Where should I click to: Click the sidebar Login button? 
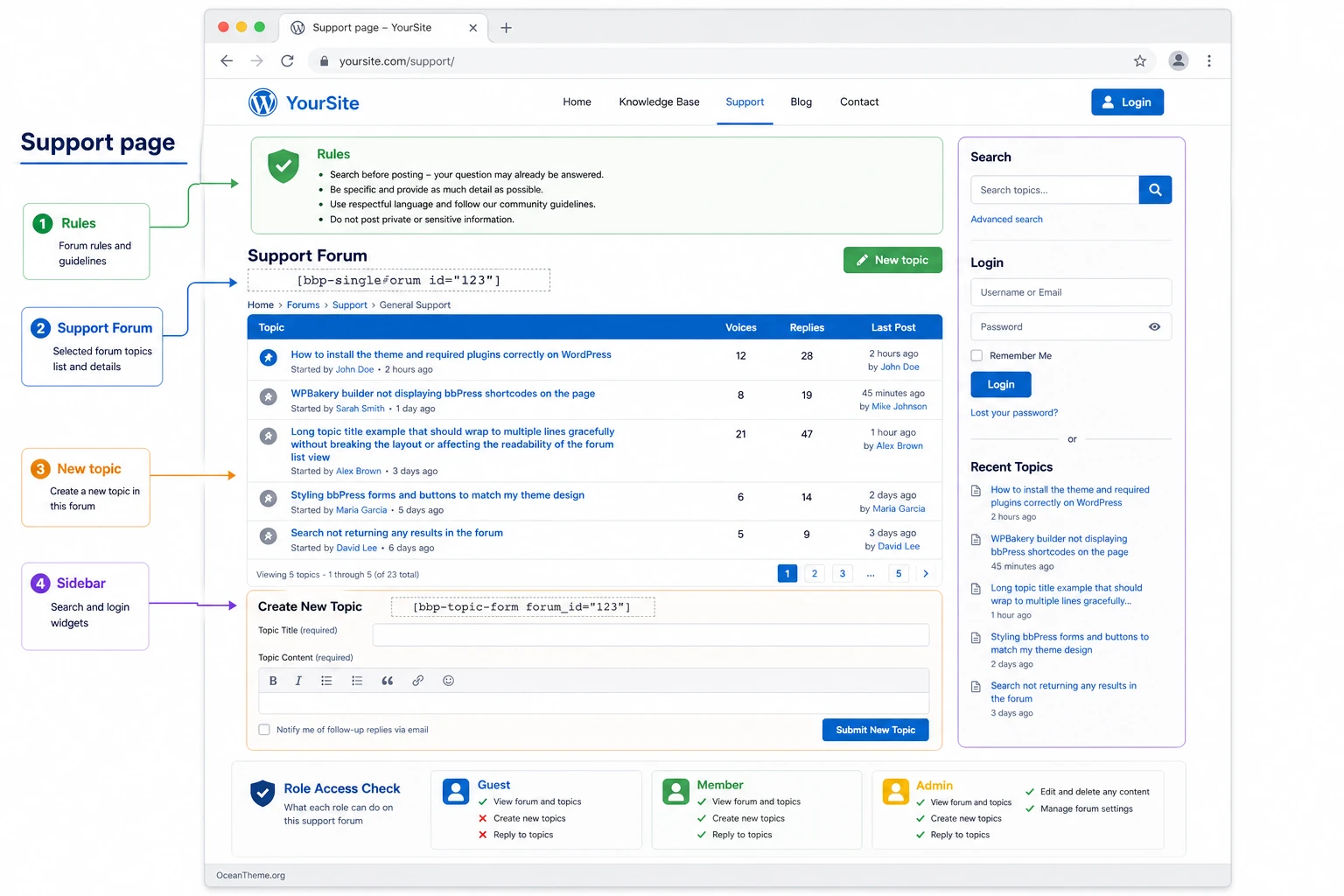click(1001, 385)
